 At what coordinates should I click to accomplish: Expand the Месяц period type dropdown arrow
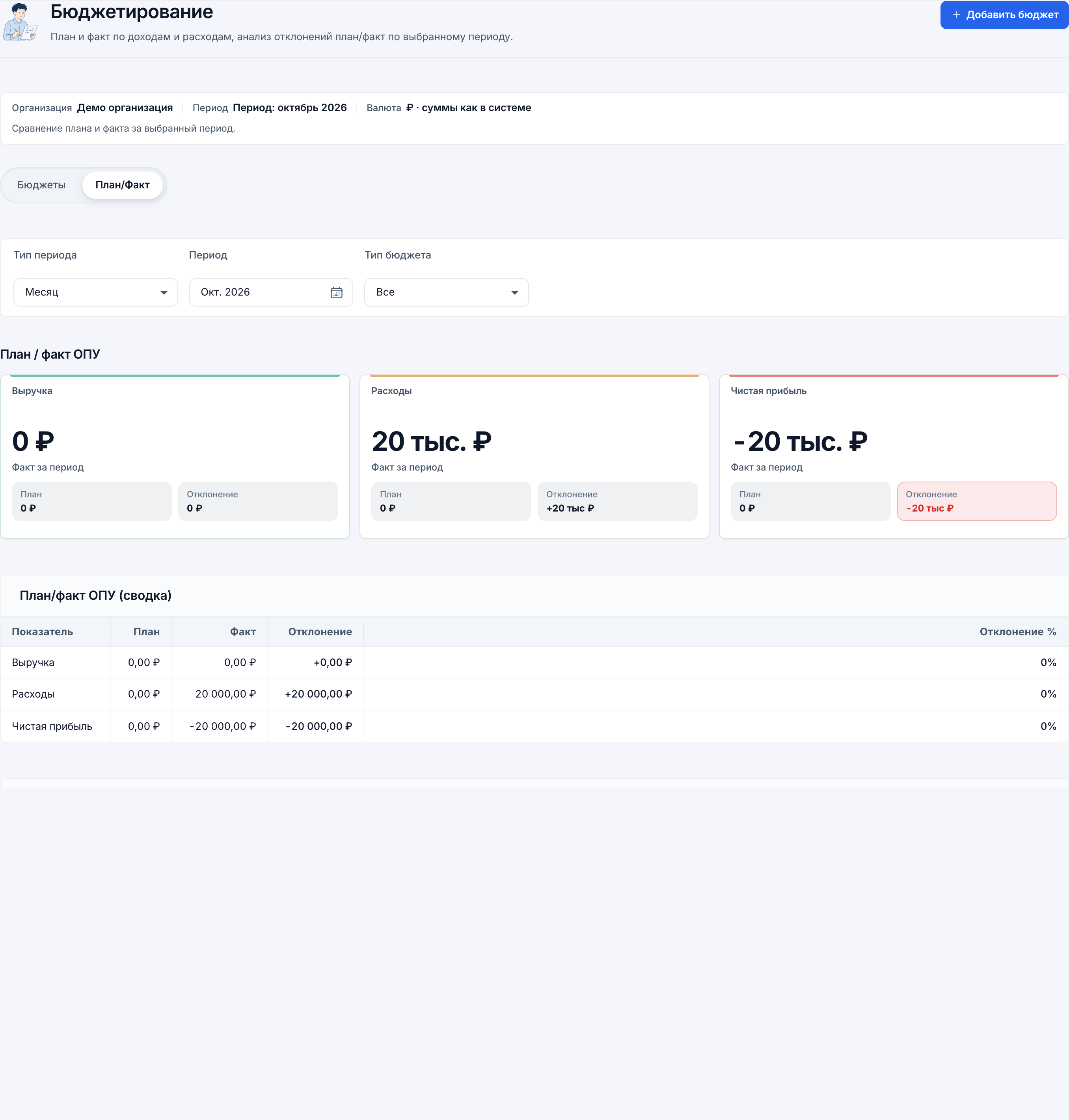coord(164,292)
